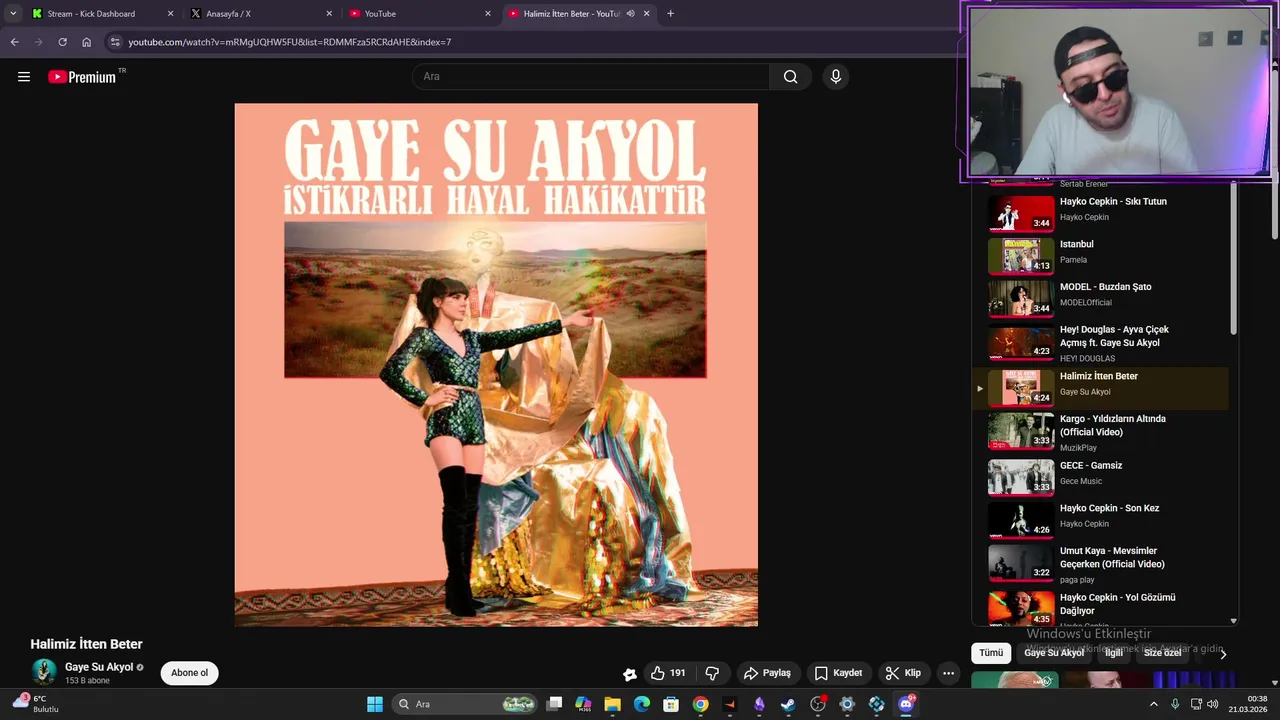Go back in browser history
This screenshot has width=1280, height=720.
(x=14, y=42)
